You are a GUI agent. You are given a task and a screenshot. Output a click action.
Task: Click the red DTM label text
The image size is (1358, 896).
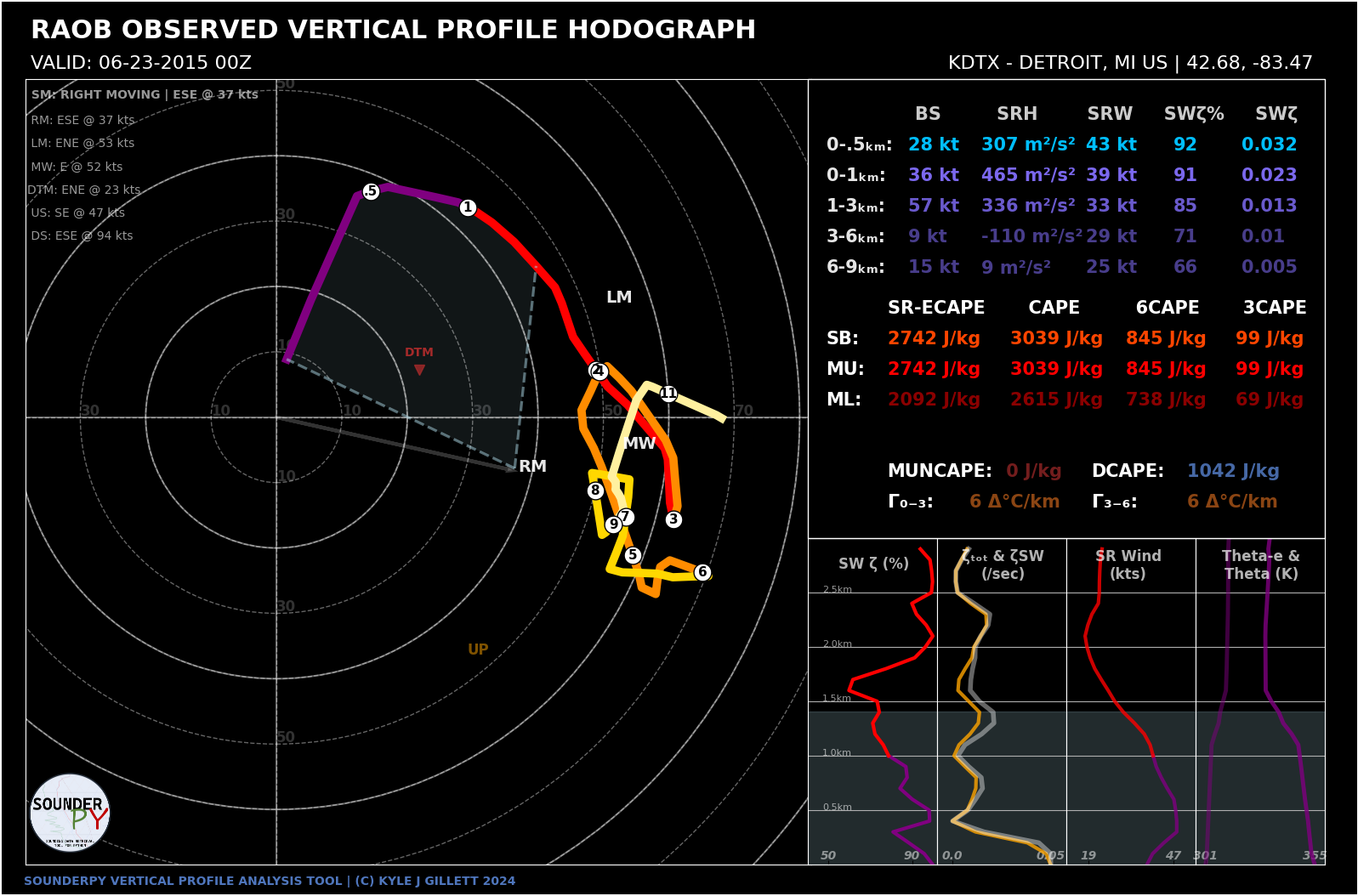(419, 352)
